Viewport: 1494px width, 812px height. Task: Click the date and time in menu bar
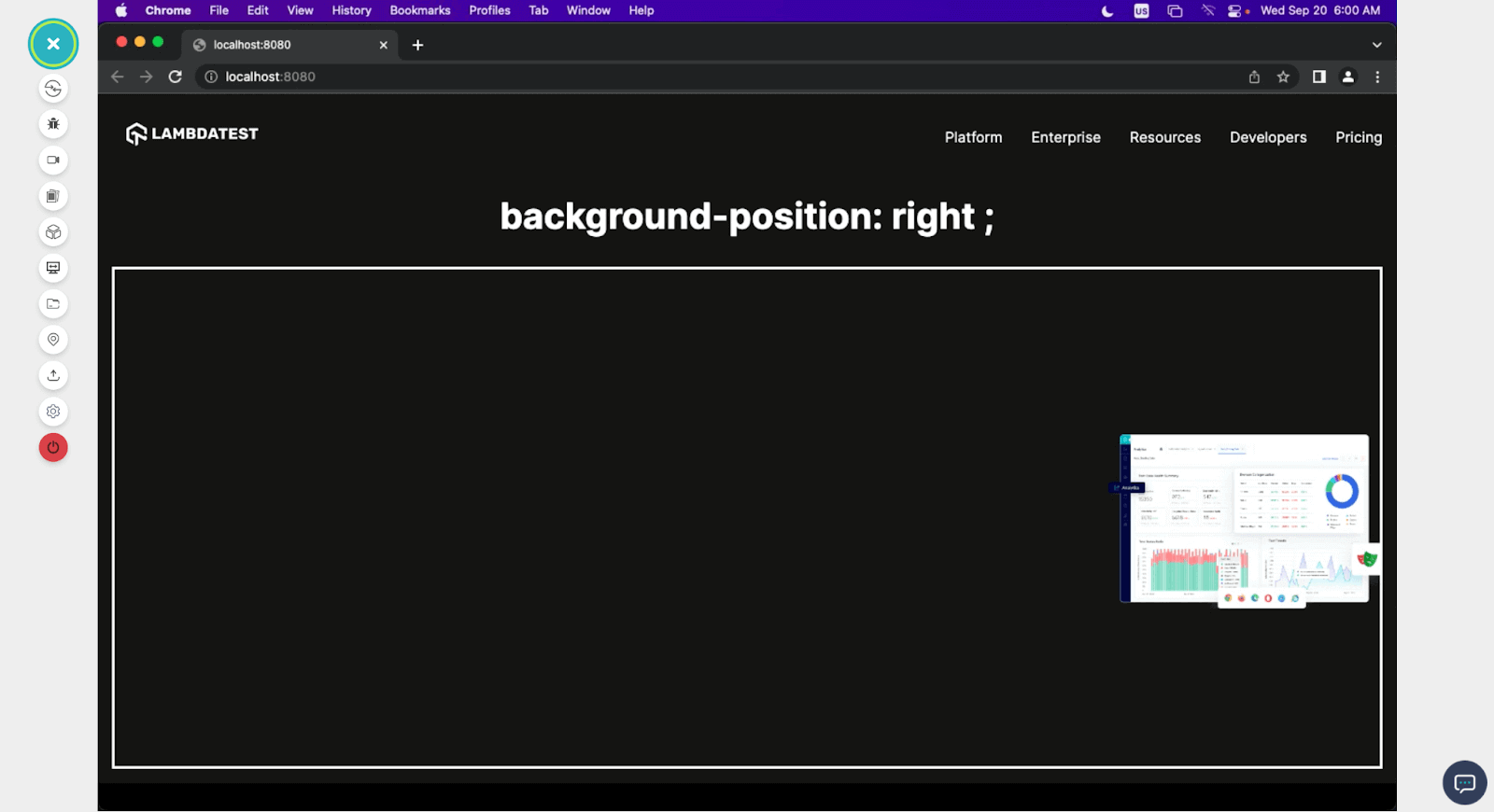(1320, 10)
